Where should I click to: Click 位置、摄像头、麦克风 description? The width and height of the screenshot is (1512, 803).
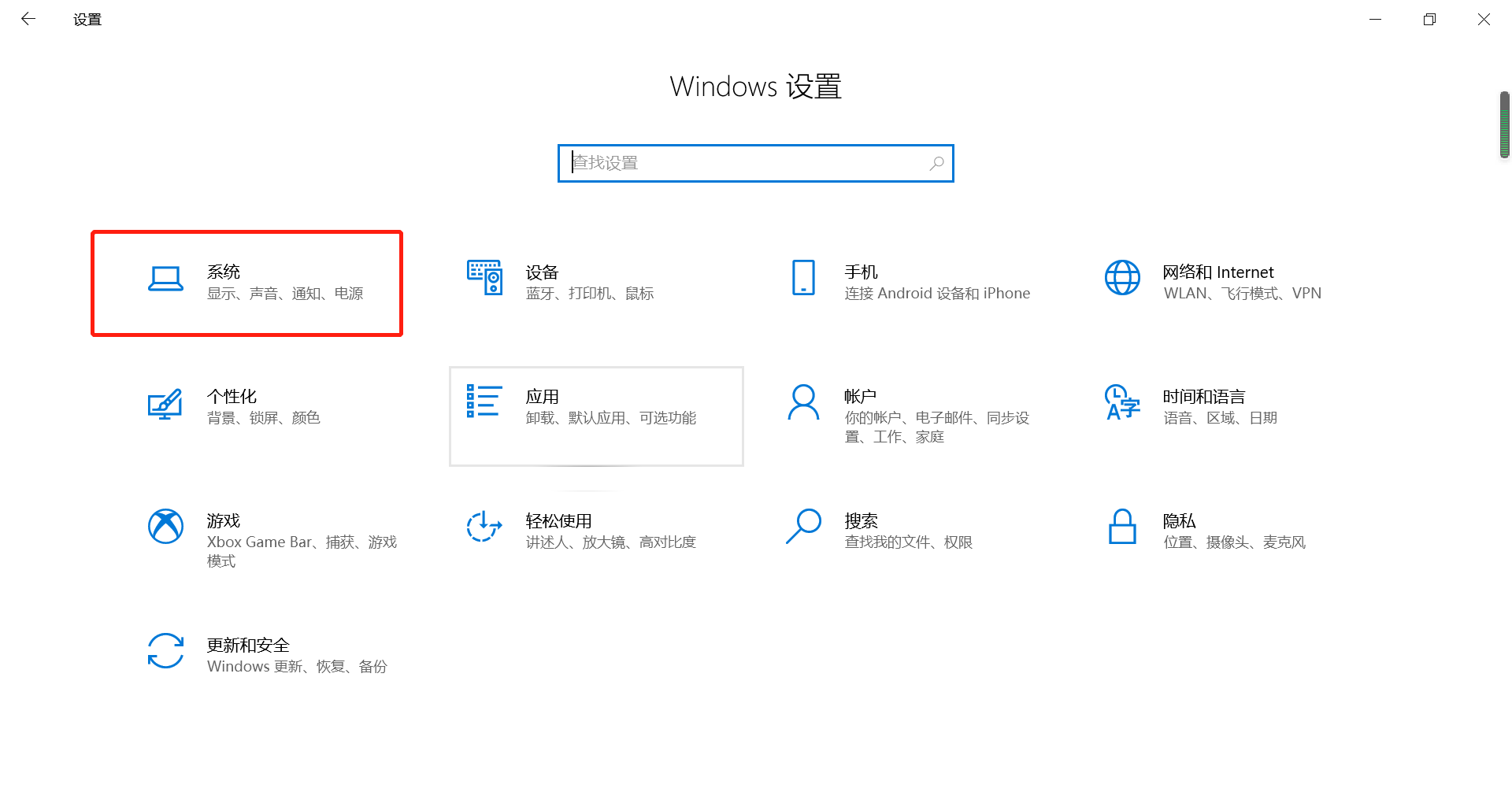point(1235,542)
